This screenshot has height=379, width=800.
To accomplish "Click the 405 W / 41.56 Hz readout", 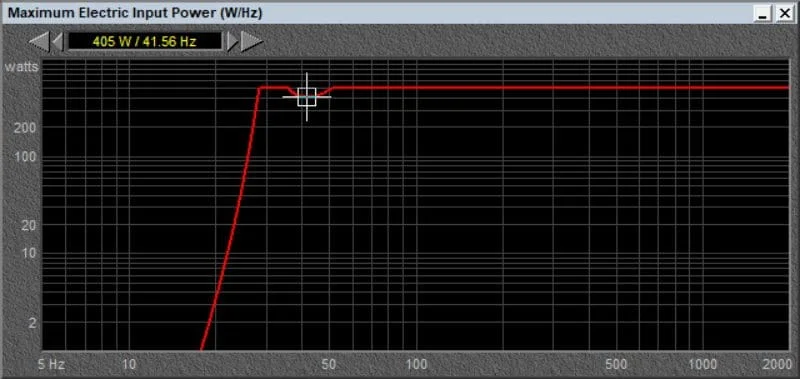I will point(145,42).
